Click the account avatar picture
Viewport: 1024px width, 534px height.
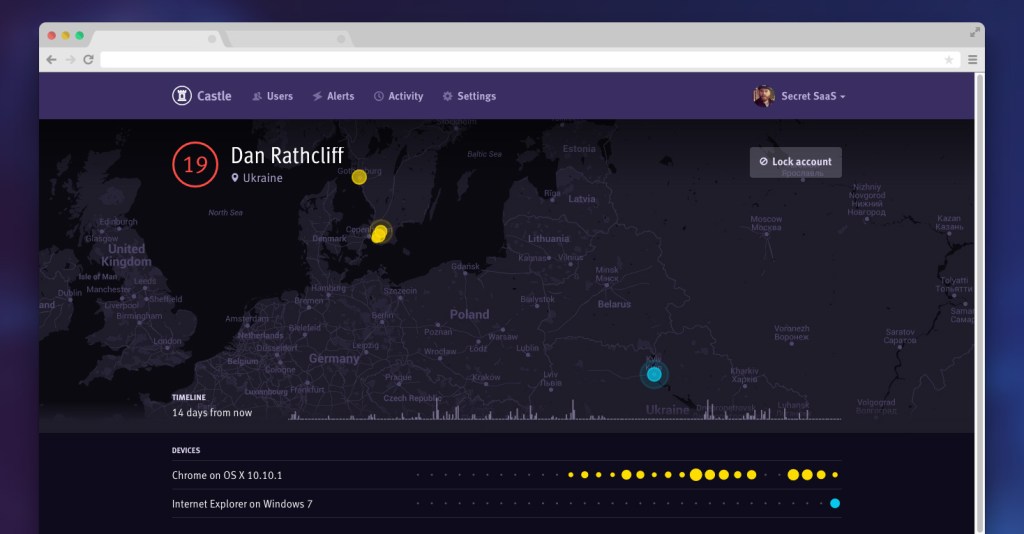pyautogui.click(x=764, y=96)
